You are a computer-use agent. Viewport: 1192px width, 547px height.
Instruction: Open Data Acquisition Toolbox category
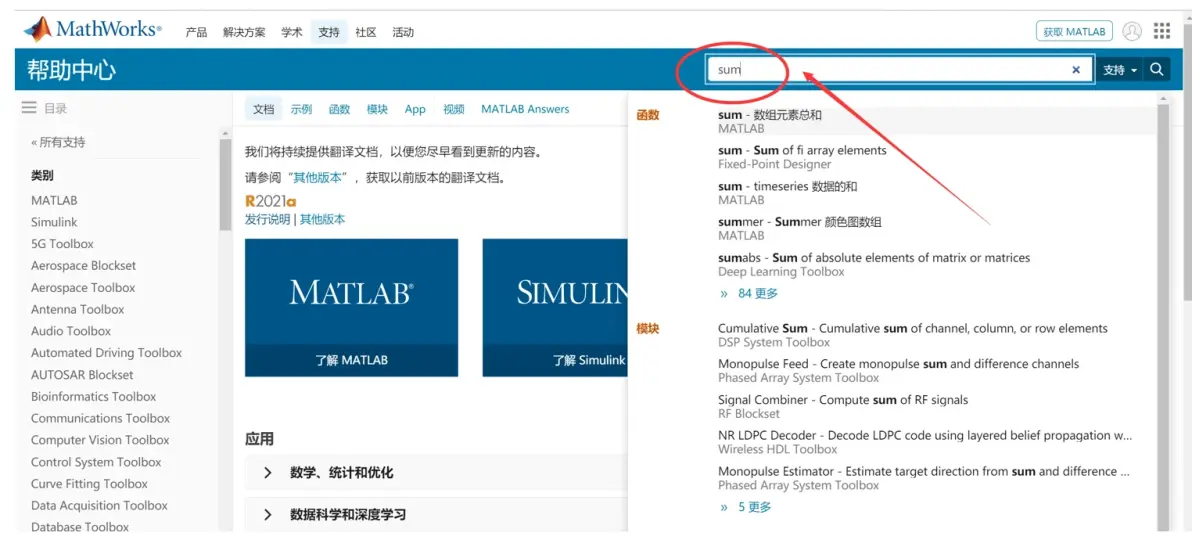(x=99, y=505)
